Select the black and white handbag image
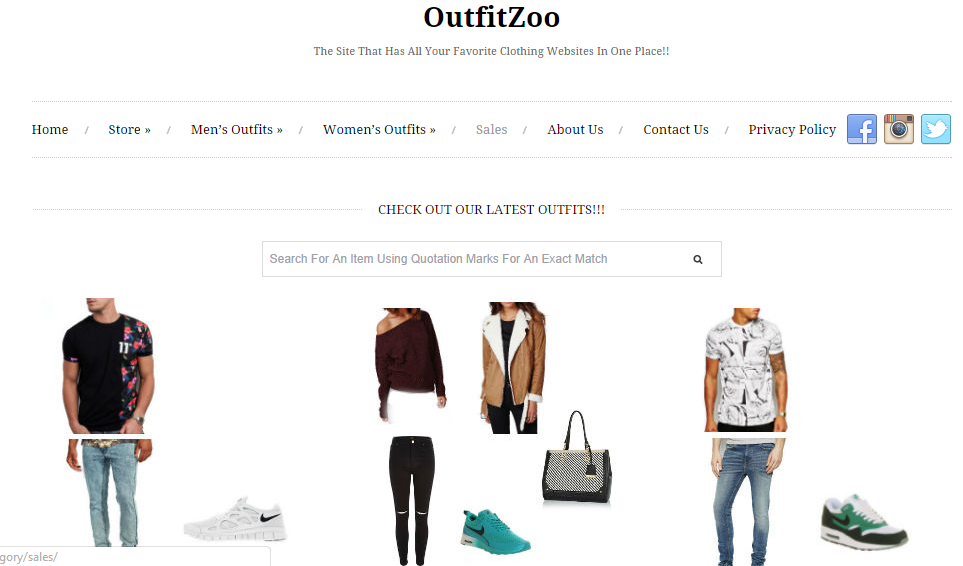 click(576, 458)
